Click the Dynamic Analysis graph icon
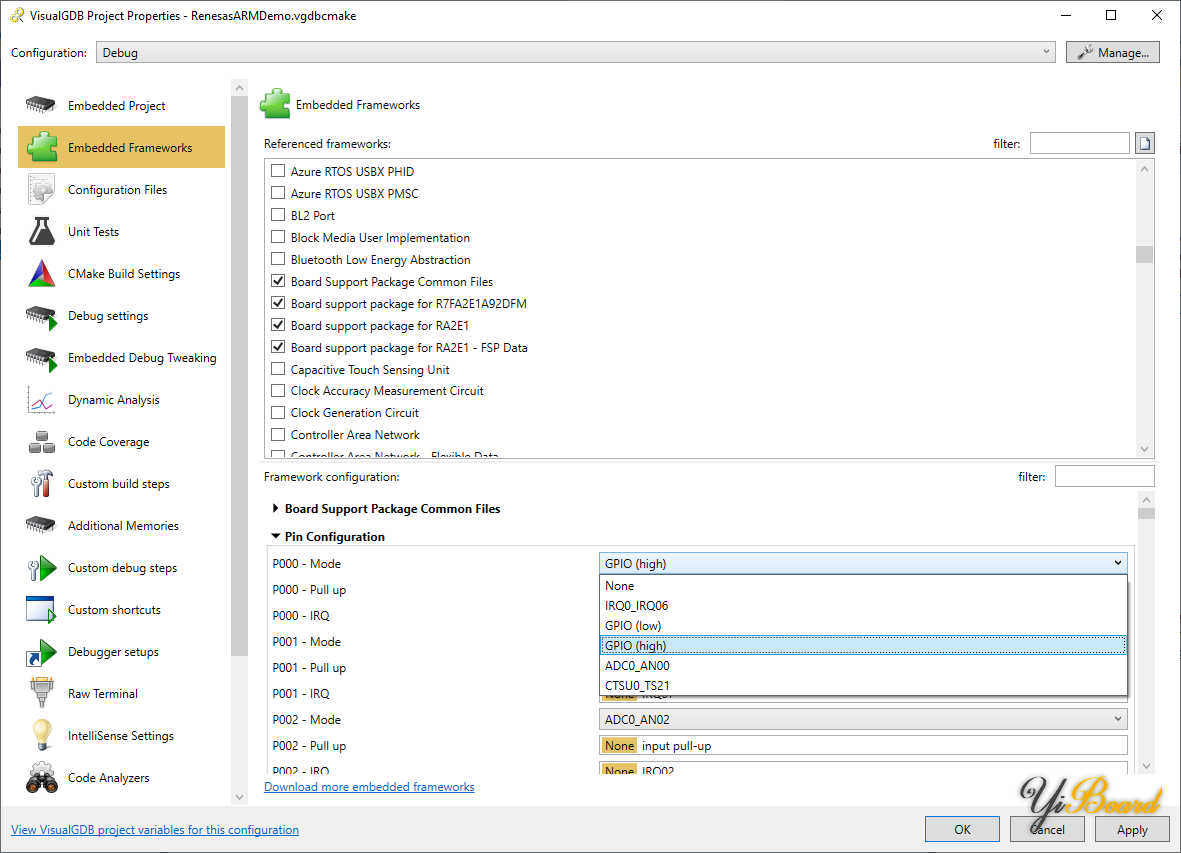Viewport: 1181px width, 853px height. 41,400
